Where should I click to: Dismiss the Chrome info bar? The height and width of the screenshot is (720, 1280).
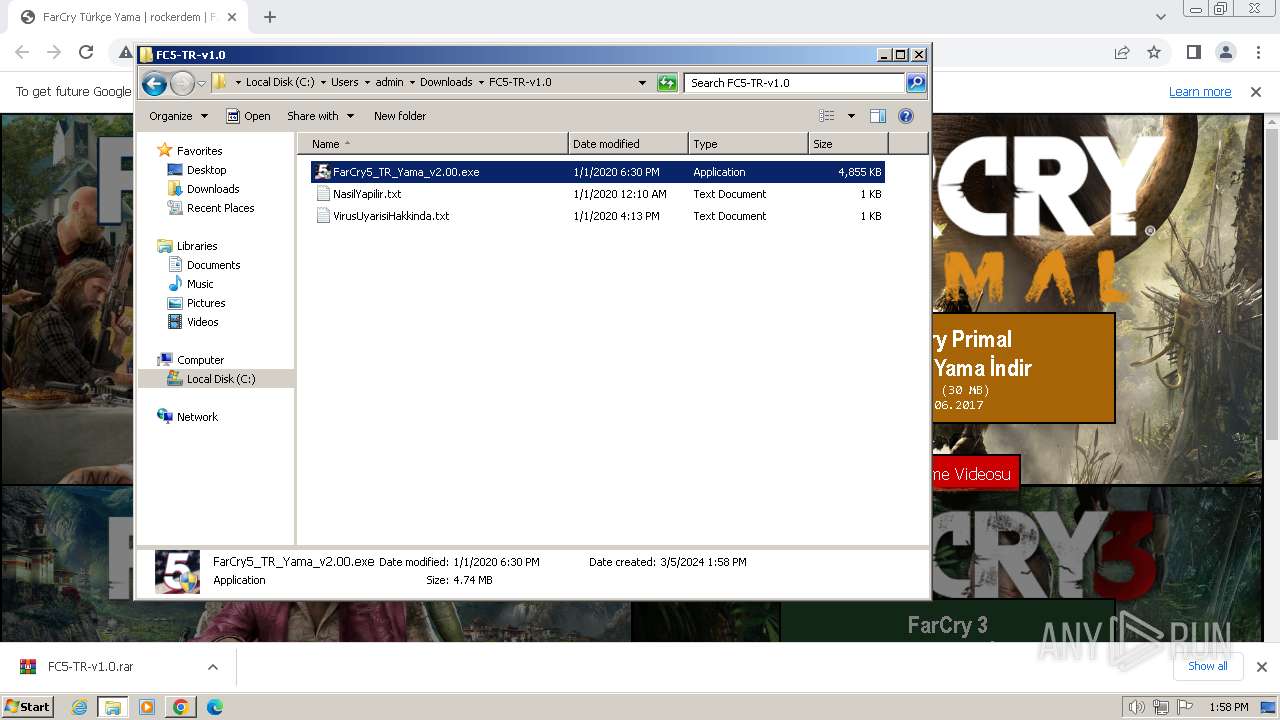pyautogui.click(x=1256, y=92)
